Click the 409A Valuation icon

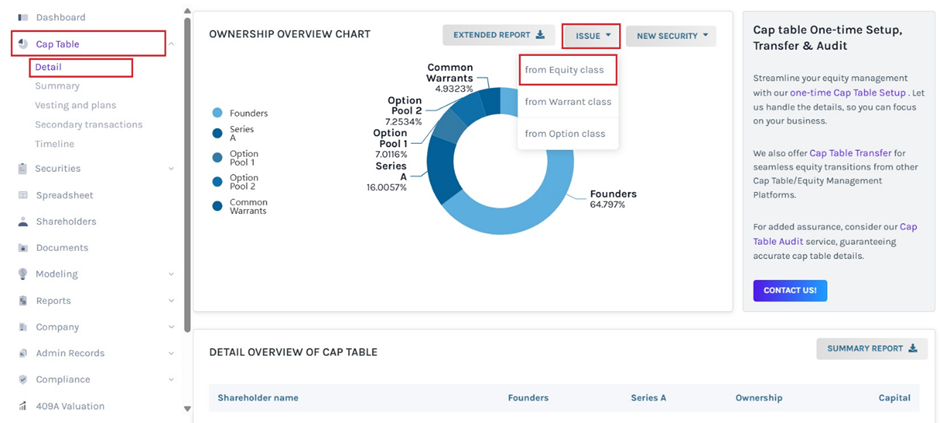(x=23, y=406)
